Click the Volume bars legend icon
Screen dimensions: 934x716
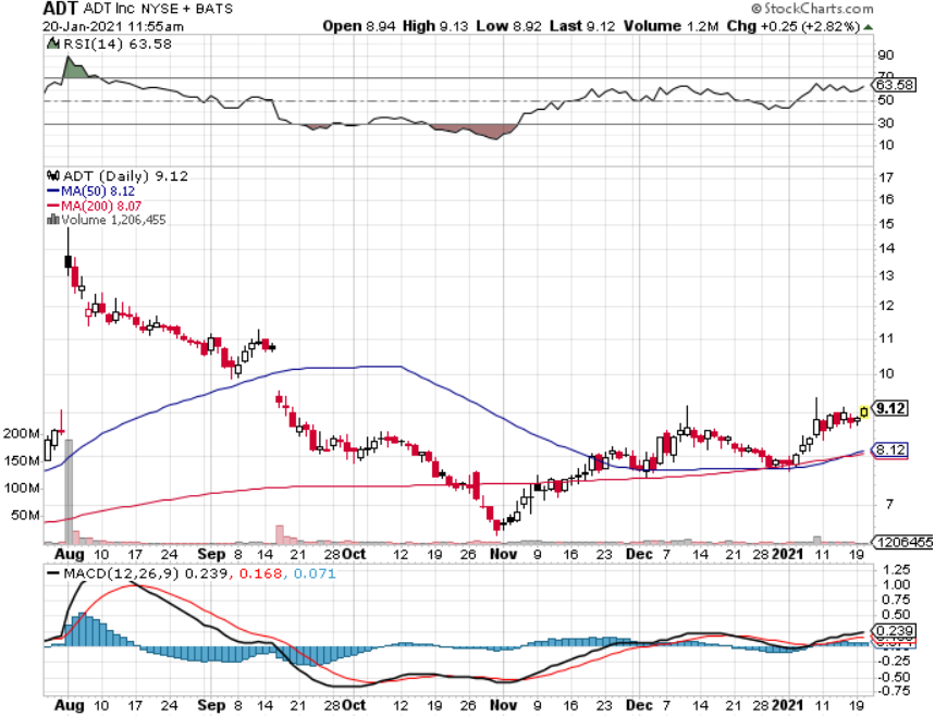click(x=53, y=219)
